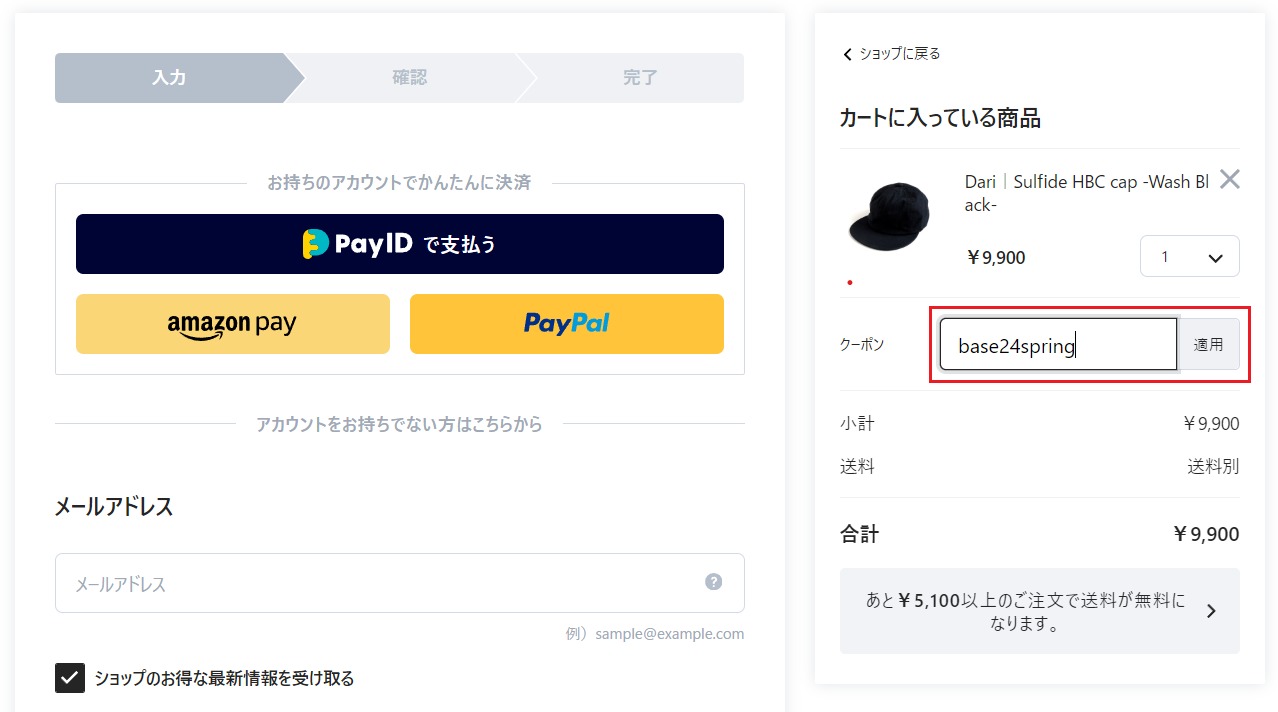Viewport: 1278px width, 712px height.
Task: Click the PayPal logo
Action: pyautogui.click(x=566, y=323)
